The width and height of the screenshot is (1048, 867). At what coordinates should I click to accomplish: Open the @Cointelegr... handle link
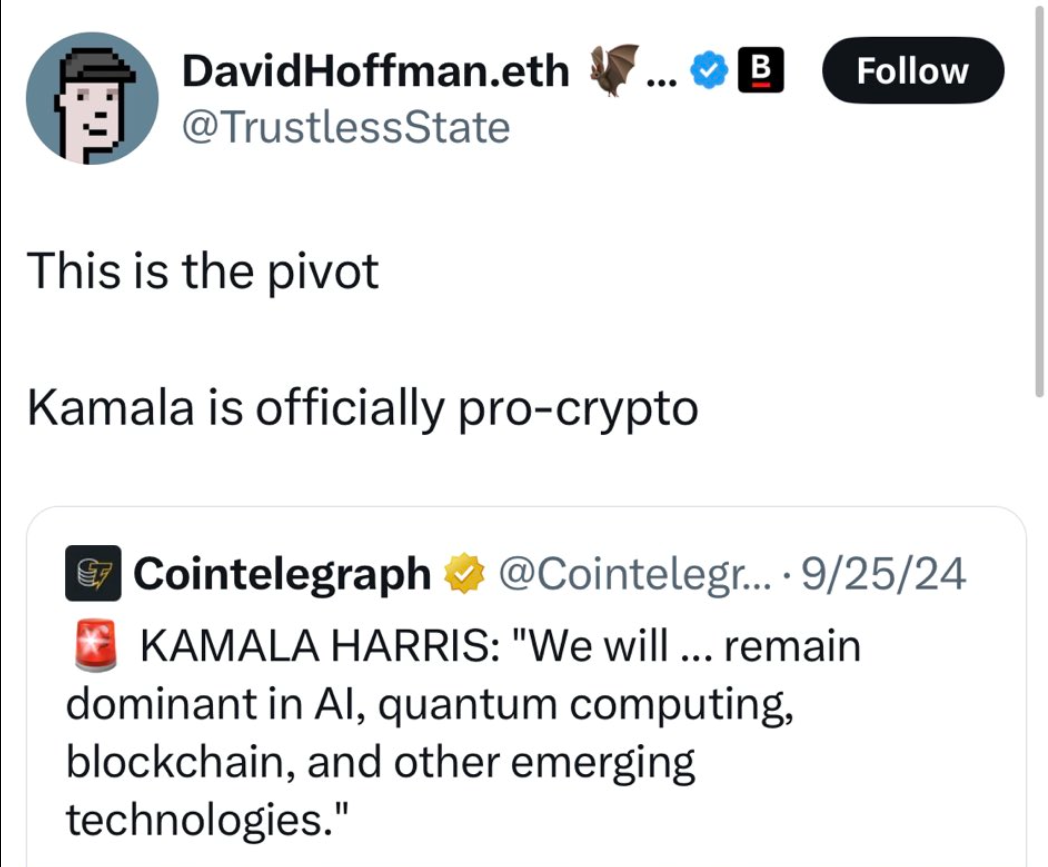634,574
